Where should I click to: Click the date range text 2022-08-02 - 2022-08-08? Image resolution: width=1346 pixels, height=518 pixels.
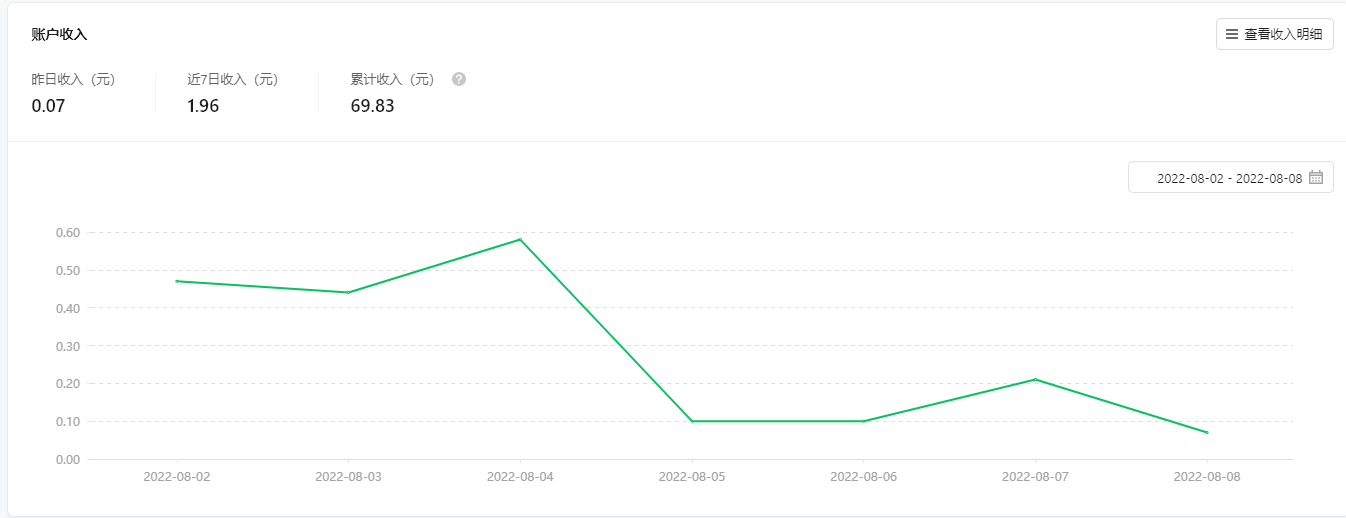[1229, 178]
